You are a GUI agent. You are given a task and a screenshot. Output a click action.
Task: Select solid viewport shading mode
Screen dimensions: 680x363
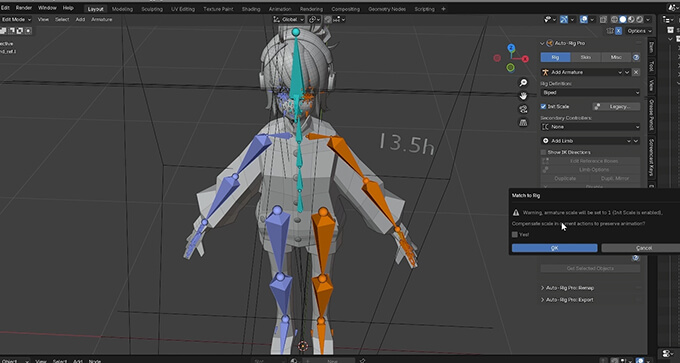pos(622,20)
